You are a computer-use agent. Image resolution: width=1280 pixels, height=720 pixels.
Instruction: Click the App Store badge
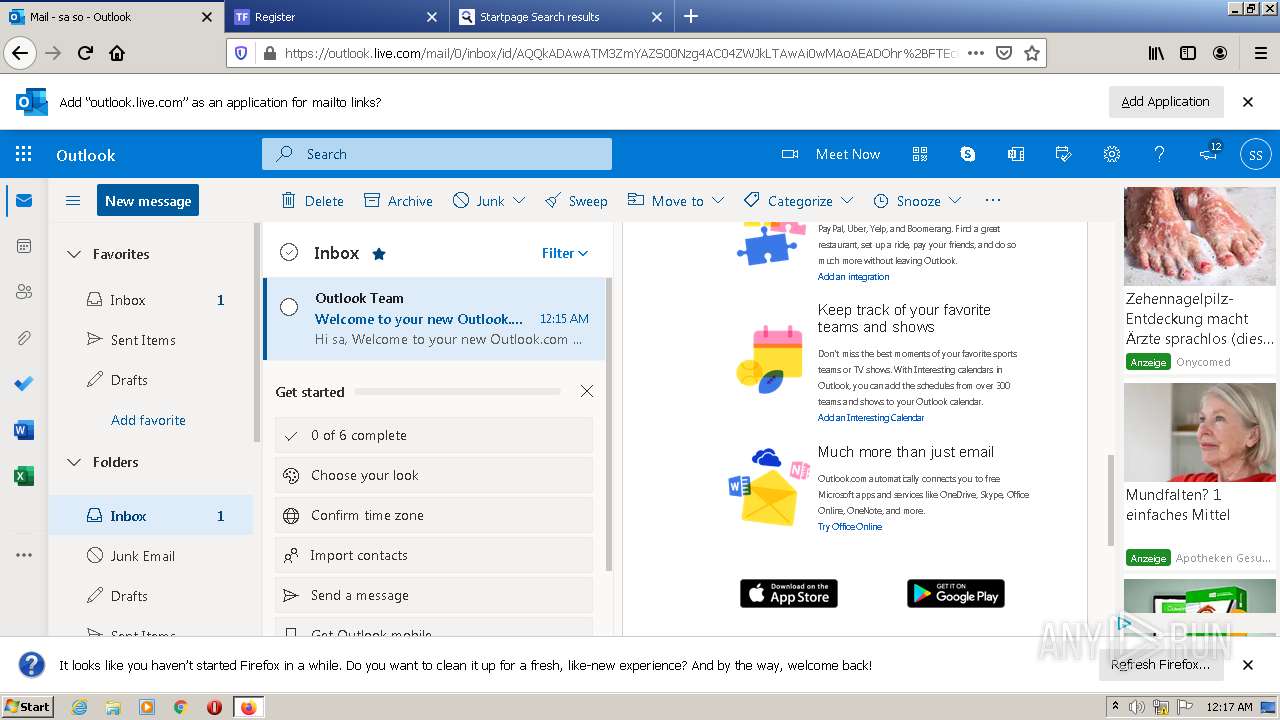[789, 593]
